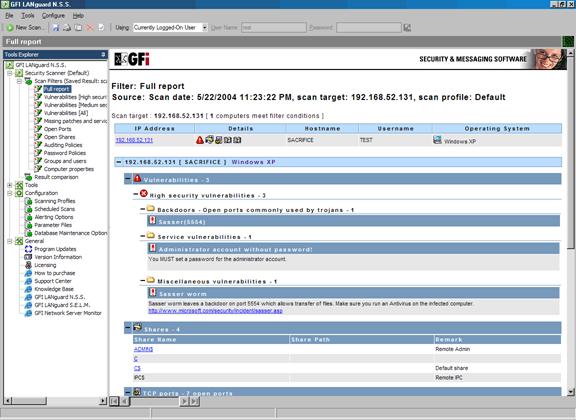576x420 pixels.
Task: Click the Scheduled Scans icon in the tree
Action: coord(28,209)
